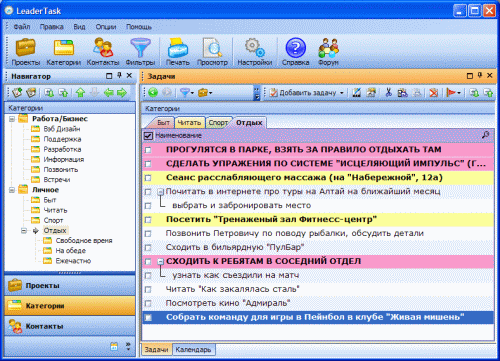Collapse the Почитать в интернете subtasks

click(160, 192)
